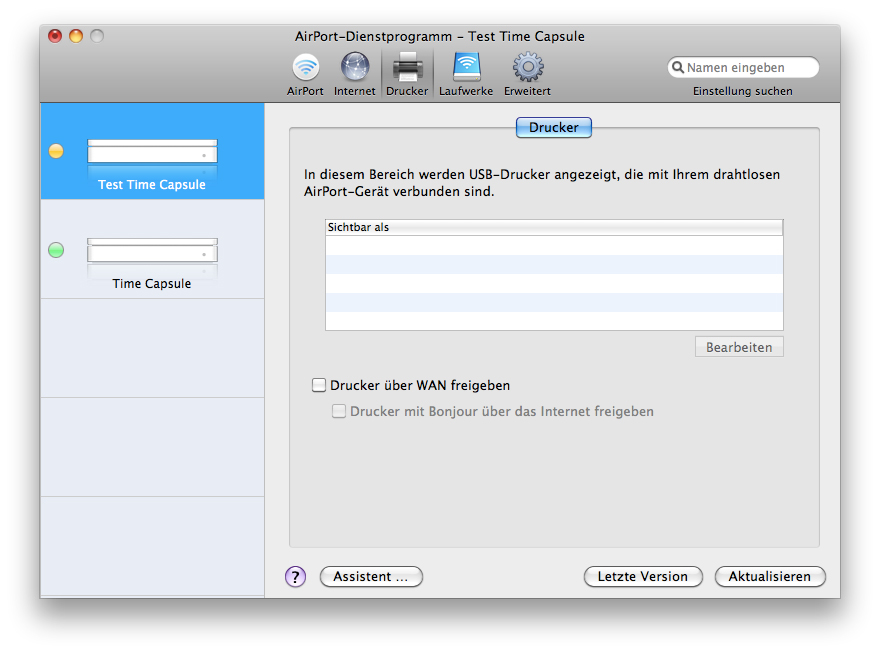Click the green status indicator of Time Capsule
This screenshot has height=653, width=880.
click(x=56, y=250)
